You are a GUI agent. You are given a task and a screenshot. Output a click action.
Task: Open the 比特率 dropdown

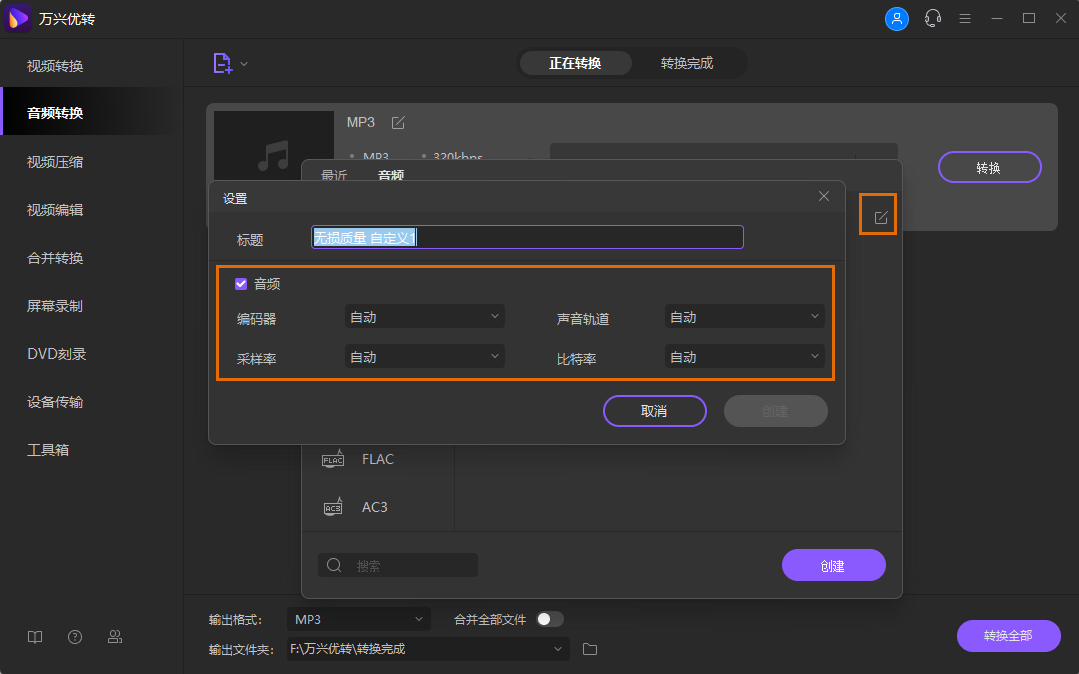(x=744, y=357)
